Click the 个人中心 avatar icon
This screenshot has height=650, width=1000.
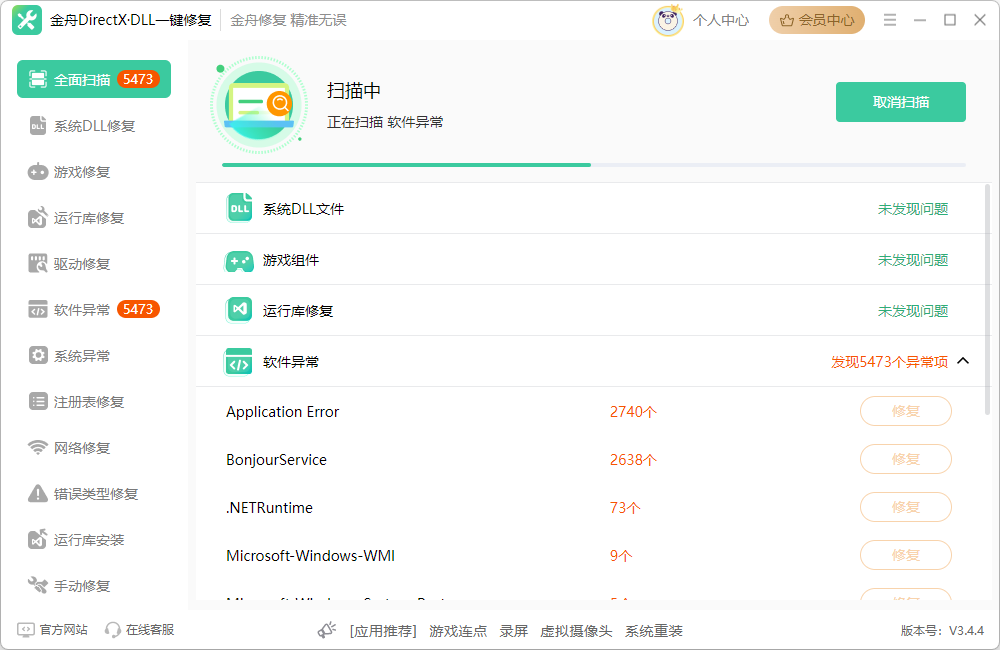pos(667,19)
